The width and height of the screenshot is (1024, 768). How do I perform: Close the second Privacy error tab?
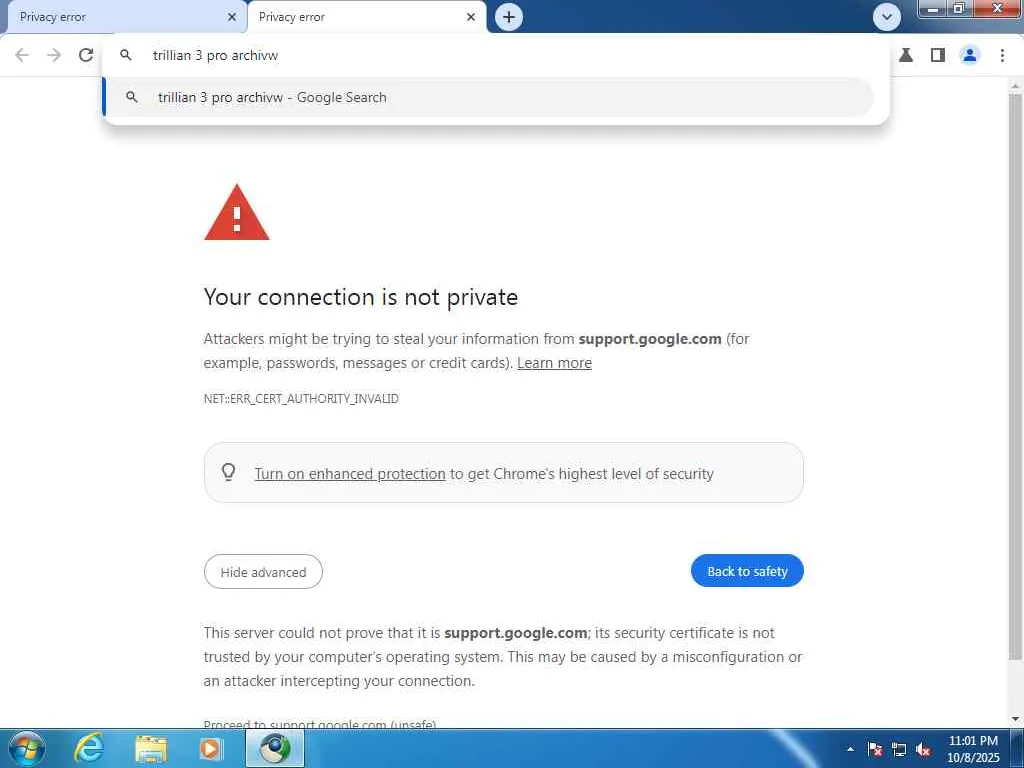coord(471,17)
